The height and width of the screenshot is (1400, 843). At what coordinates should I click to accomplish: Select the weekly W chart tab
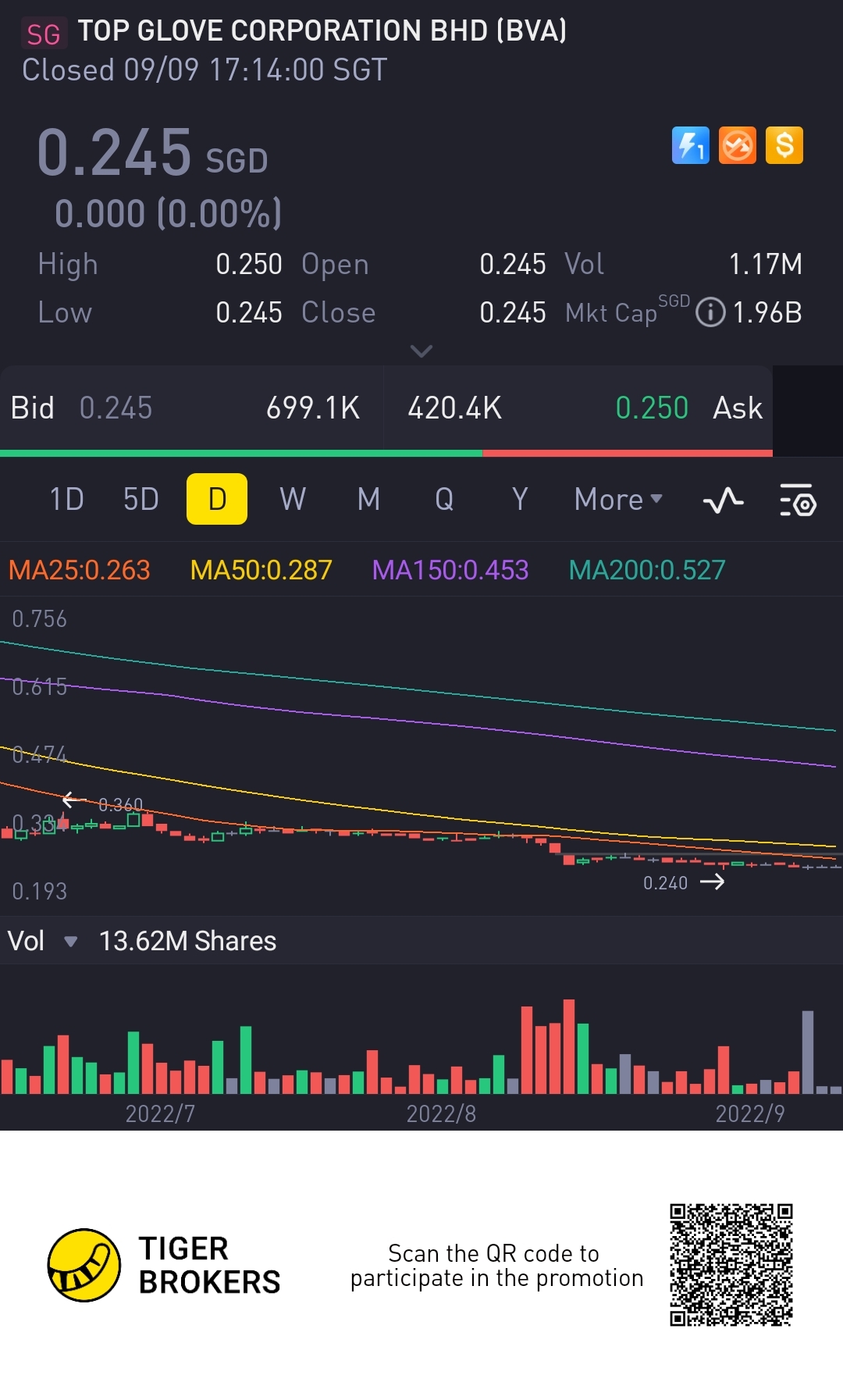(293, 499)
